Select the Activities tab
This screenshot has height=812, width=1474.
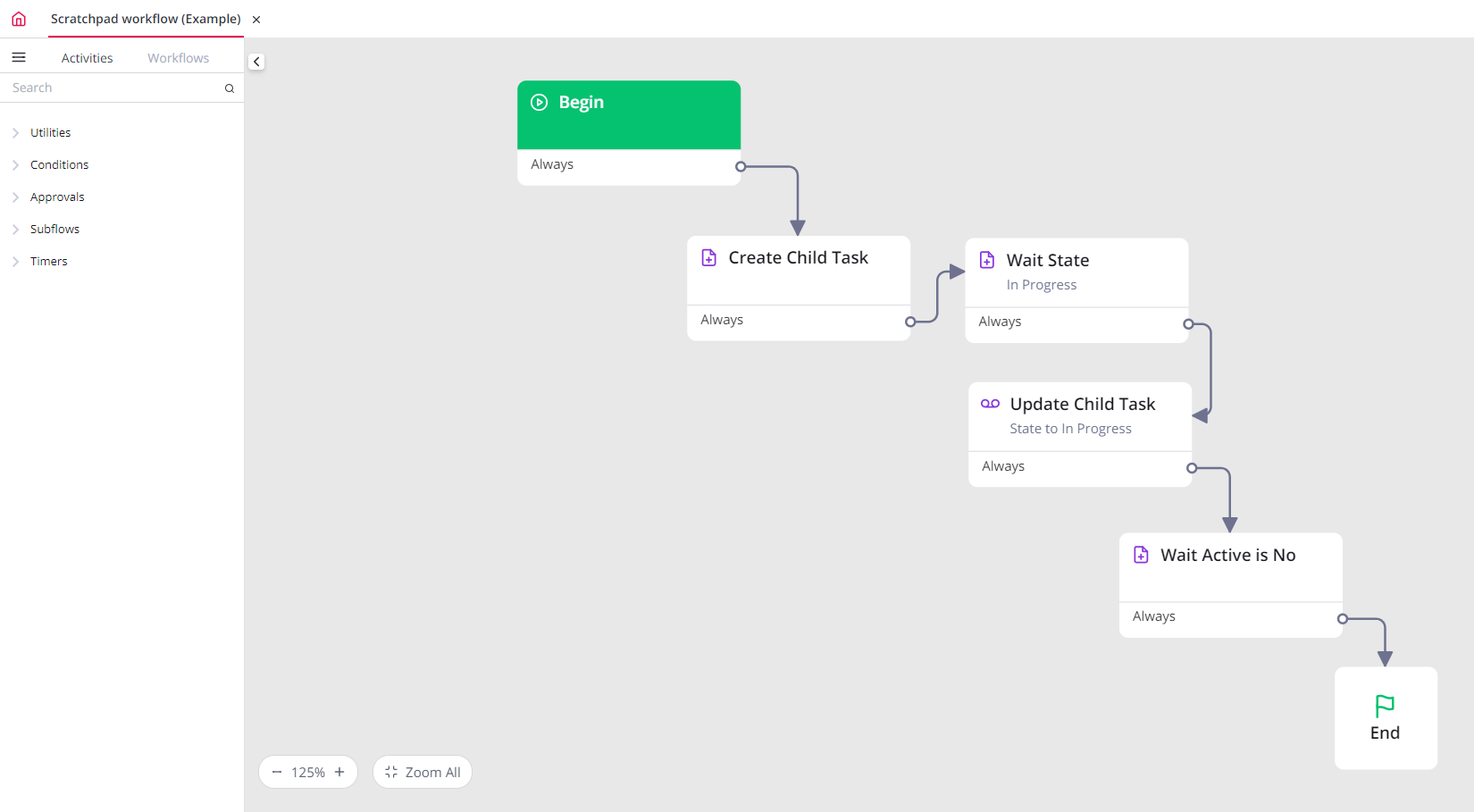point(87,58)
